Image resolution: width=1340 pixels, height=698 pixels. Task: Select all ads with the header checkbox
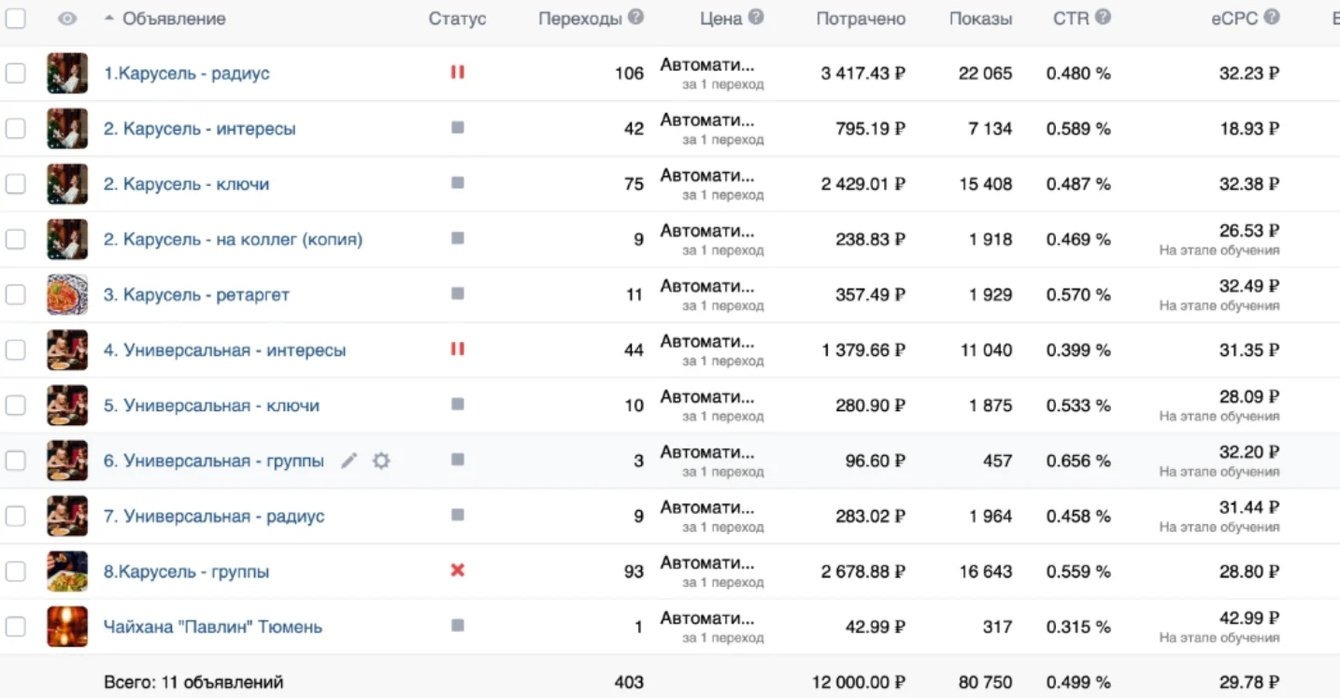coord(15,18)
